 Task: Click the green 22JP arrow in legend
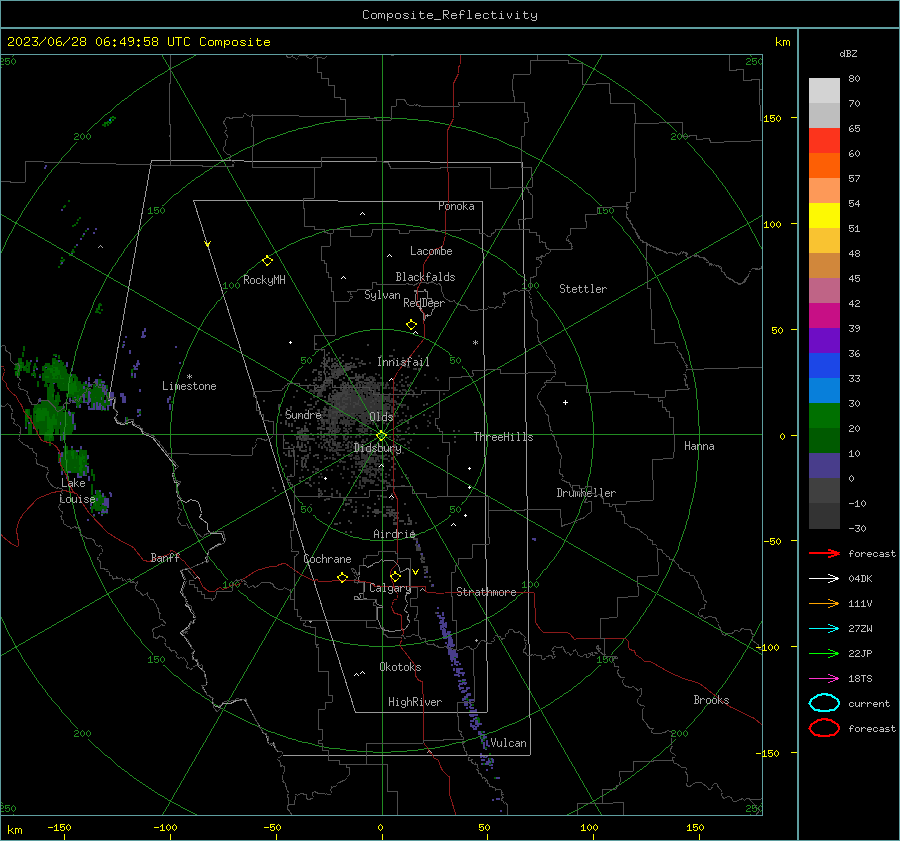coord(824,653)
